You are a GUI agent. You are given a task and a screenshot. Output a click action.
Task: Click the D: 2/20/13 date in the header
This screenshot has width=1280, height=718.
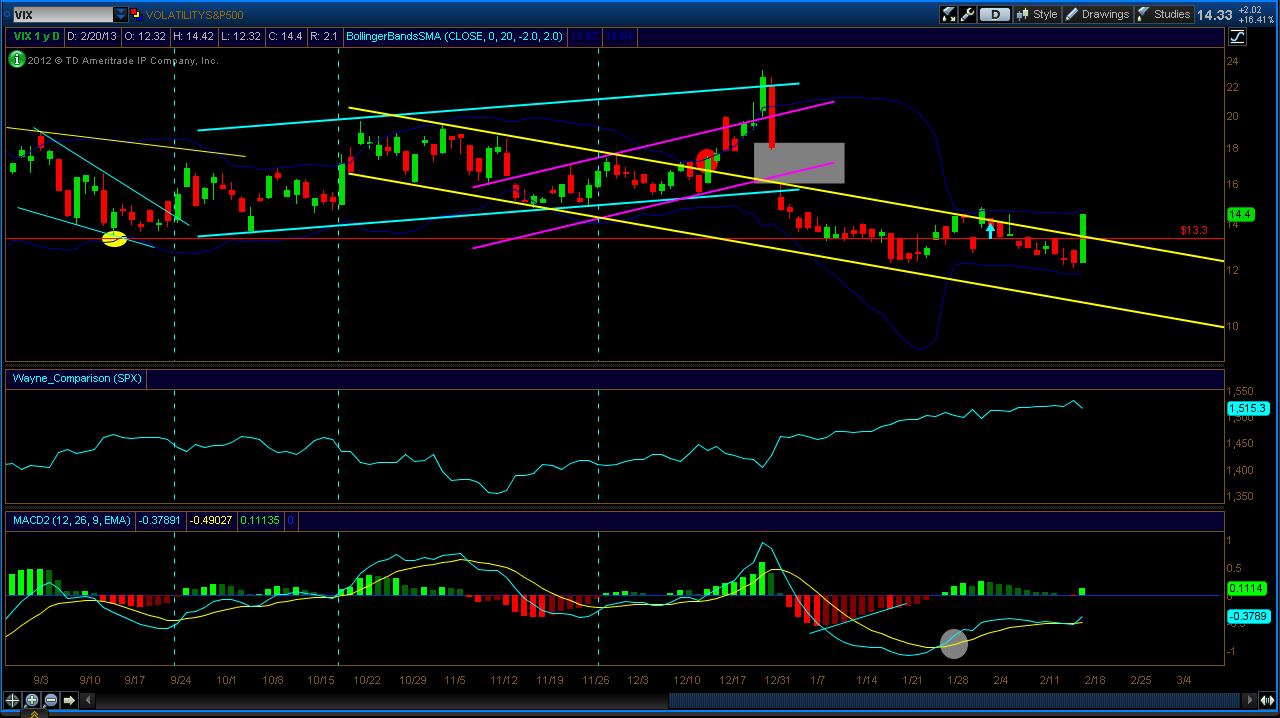[x=91, y=36]
